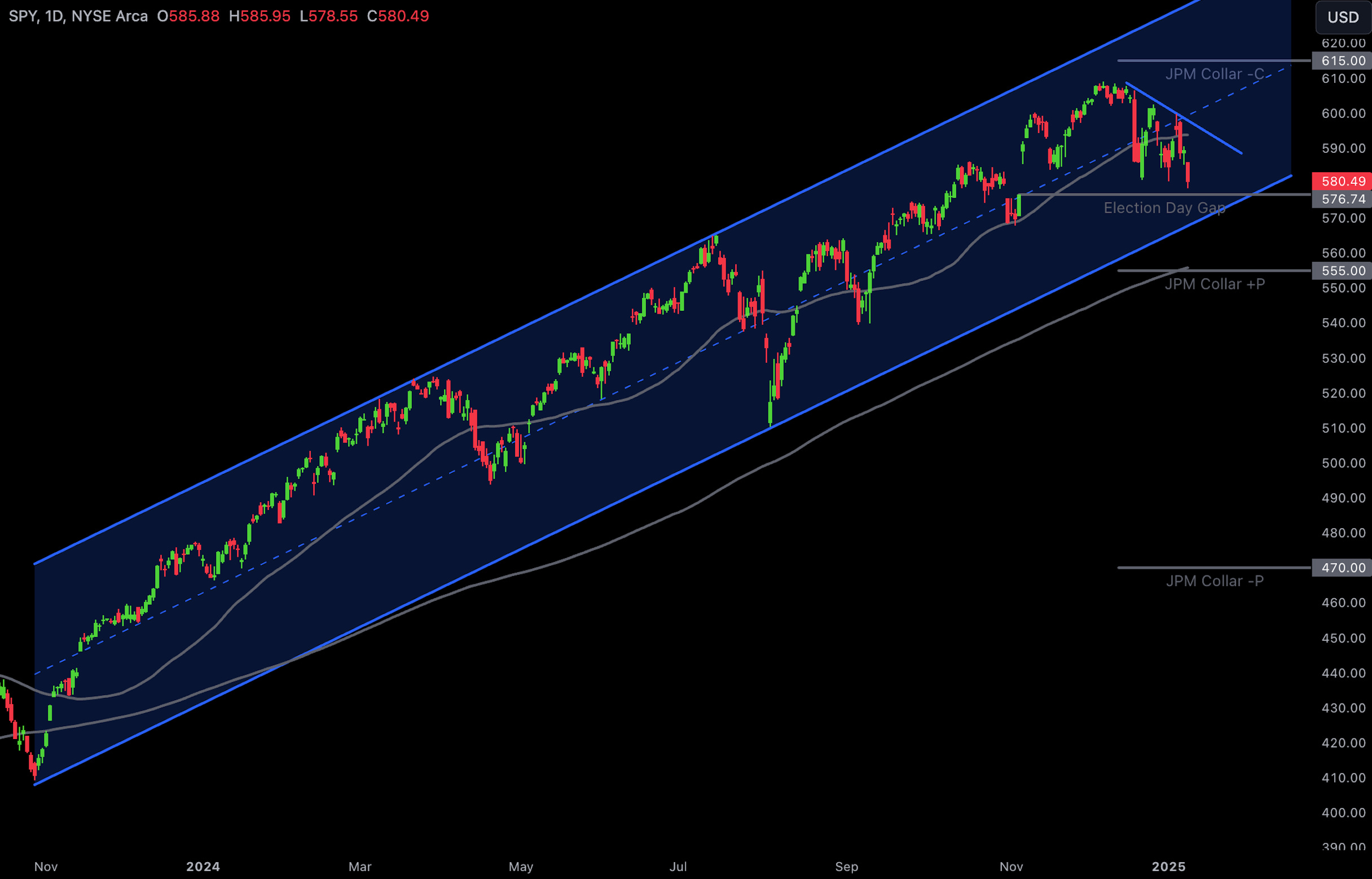Select the JPM Collar -P text label
The height and width of the screenshot is (879, 1372).
pyautogui.click(x=1215, y=581)
